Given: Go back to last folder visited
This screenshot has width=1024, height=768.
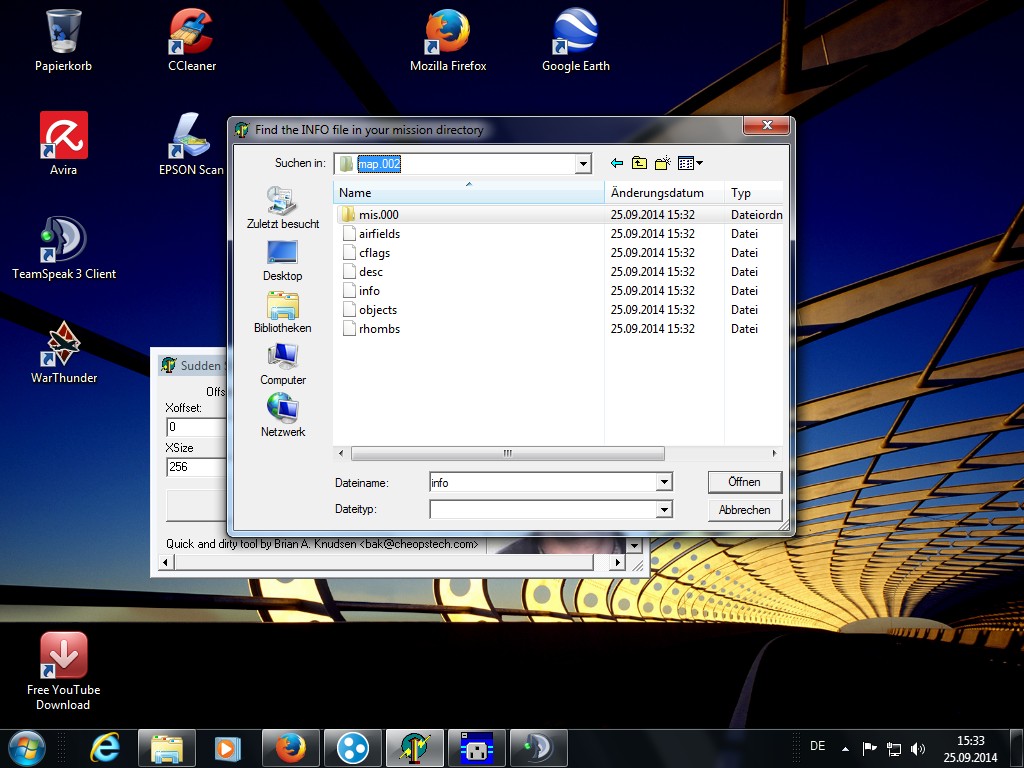Looking at the screenshot, I should [x=616, y=163].
